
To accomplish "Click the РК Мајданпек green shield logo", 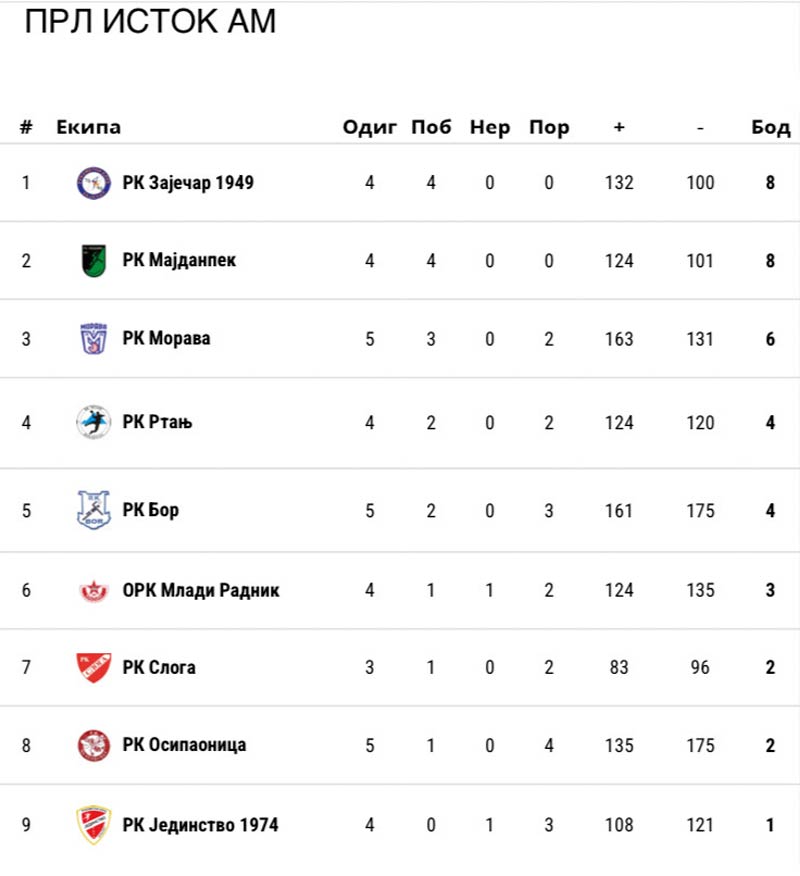I will pos(94,261).
